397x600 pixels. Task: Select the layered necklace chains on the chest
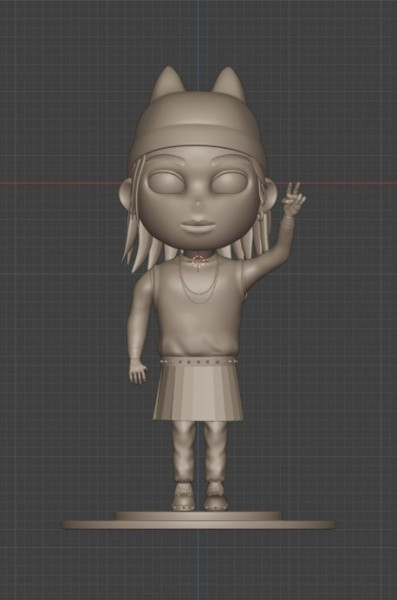pyautogui.click(x=198, y=281)
